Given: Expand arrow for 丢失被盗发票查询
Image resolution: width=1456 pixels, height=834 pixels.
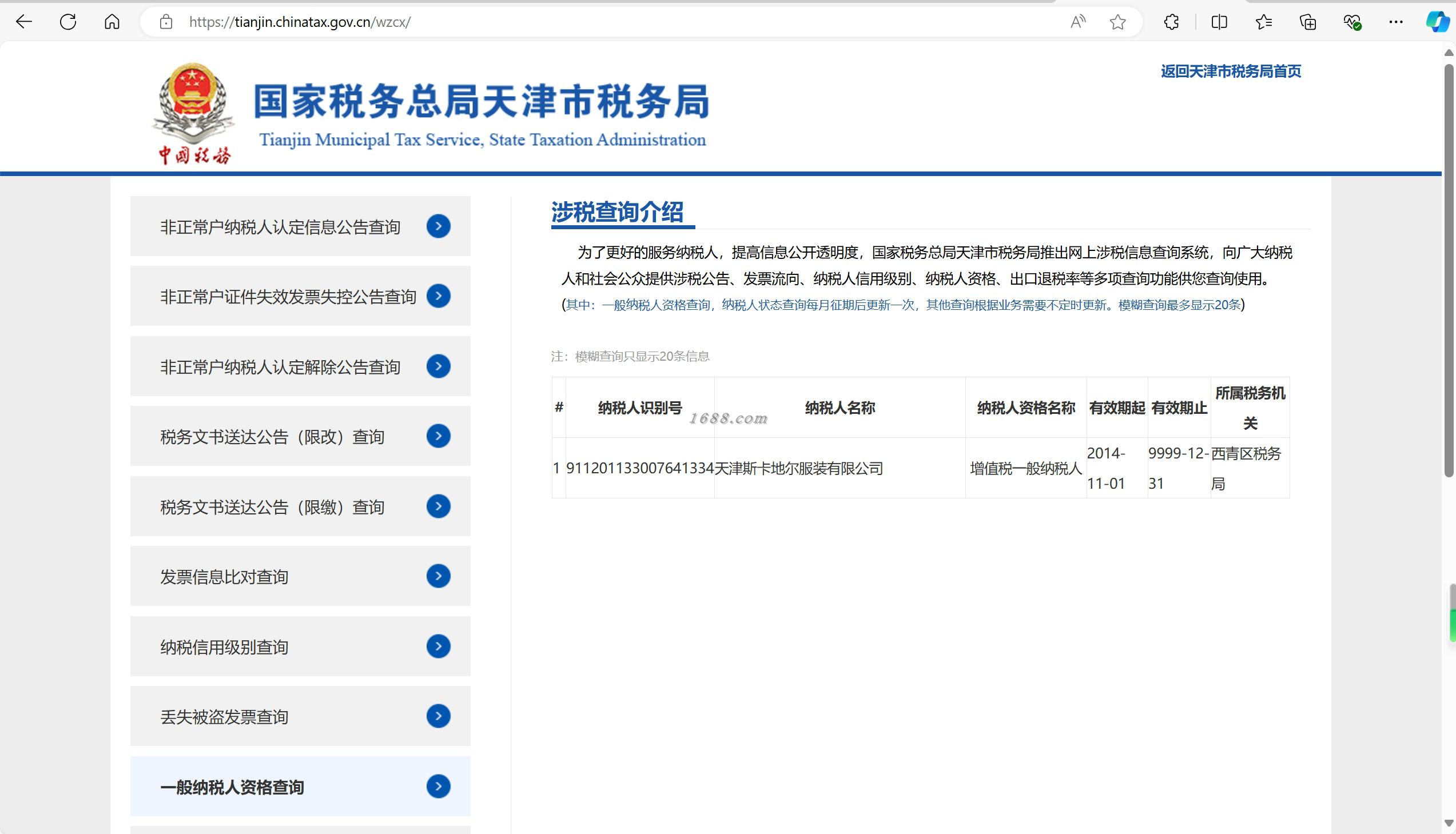Looking at the screenshot, I should coord(439,716).
